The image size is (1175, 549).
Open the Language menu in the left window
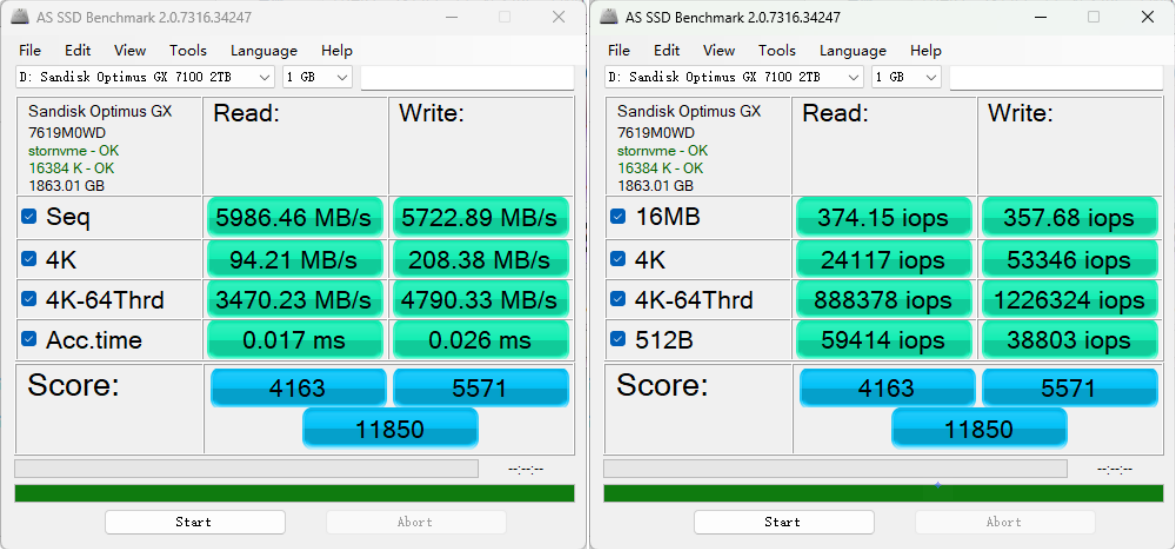pos(264,50)
